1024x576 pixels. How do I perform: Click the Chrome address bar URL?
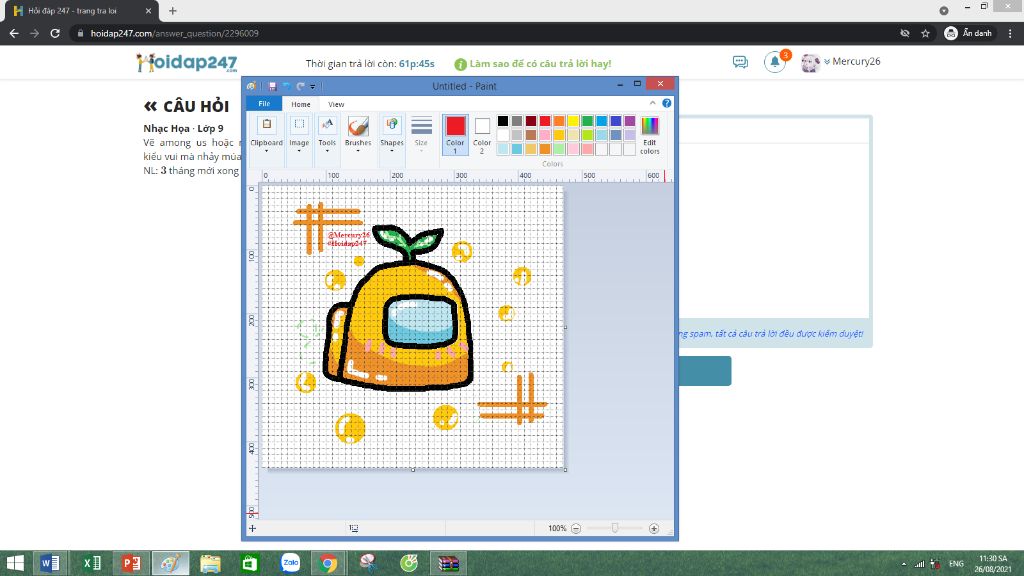[174, 33]
